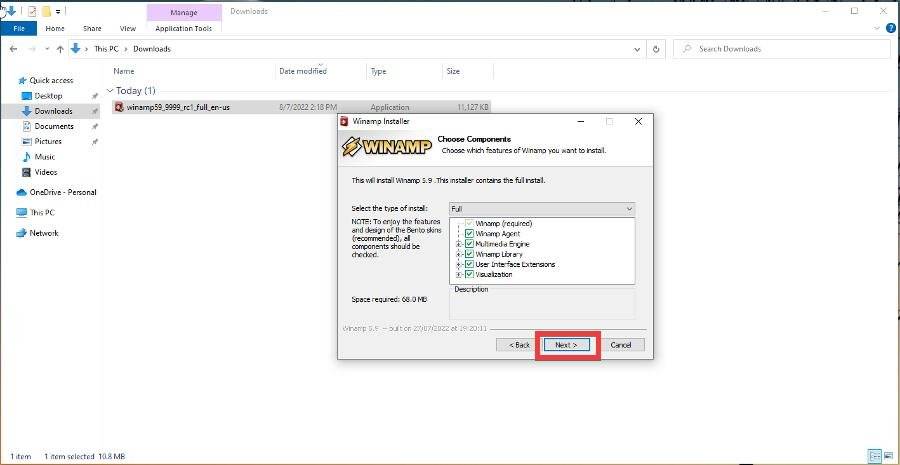
Task: Click the search magnifier icon
Action: (686, 49)
